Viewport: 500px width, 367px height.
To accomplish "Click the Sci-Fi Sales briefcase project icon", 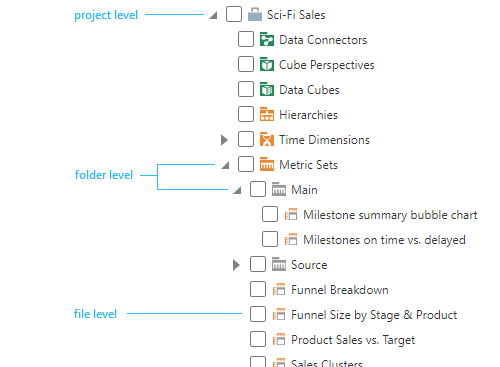I will [255, 15].
